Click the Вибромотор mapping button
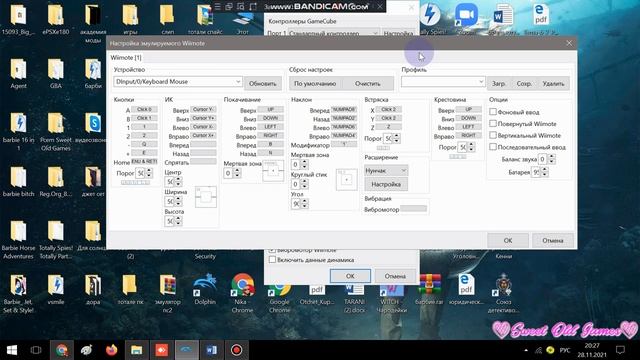The image size is (640, 360). point(413,209)
